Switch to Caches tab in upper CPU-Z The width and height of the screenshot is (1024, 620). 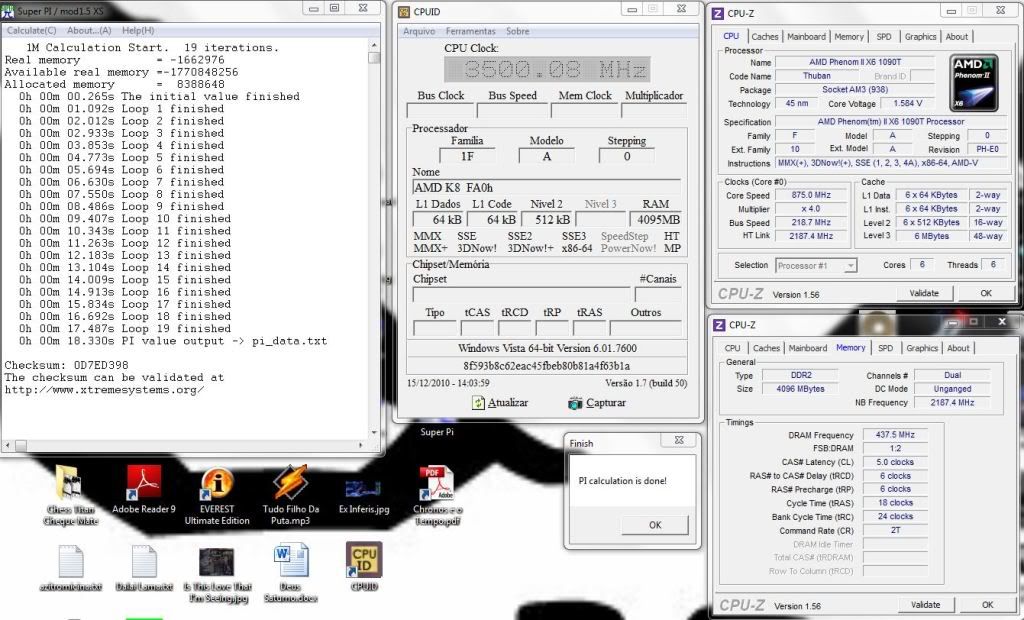(x=765, y=37)
